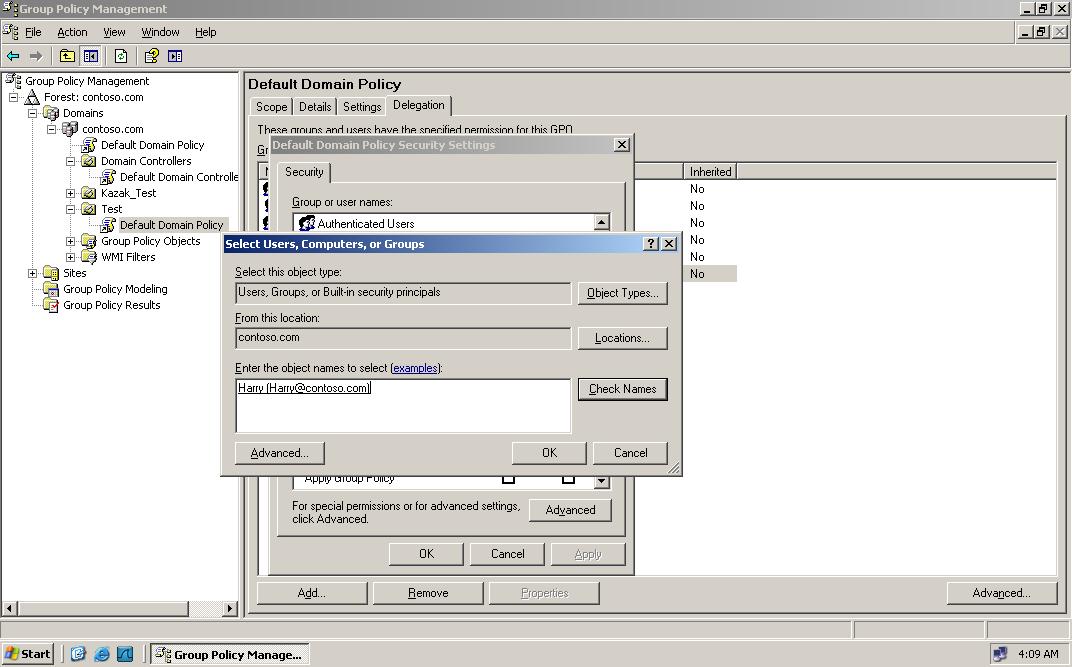This screenshot has height=667, width=1072.
Task: Click the Group Policy Results icon
Action: tap(51, 305)
